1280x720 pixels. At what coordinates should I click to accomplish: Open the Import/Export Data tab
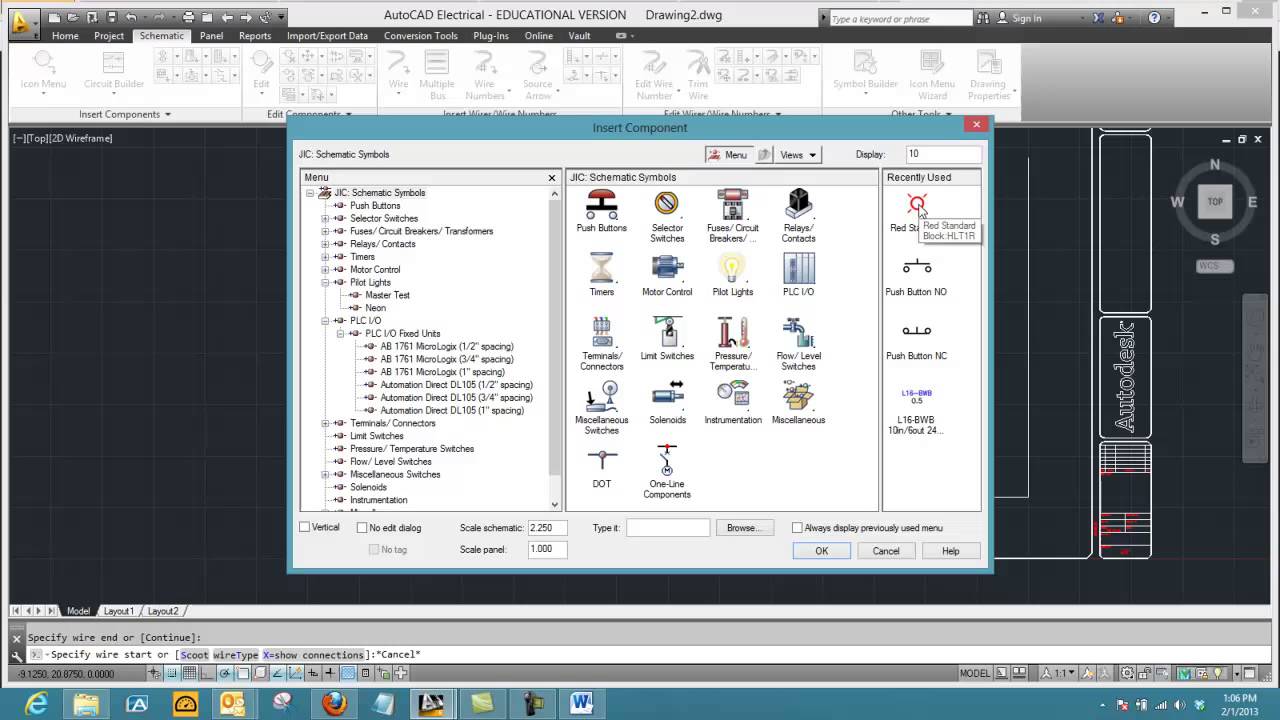click(327, 36)
